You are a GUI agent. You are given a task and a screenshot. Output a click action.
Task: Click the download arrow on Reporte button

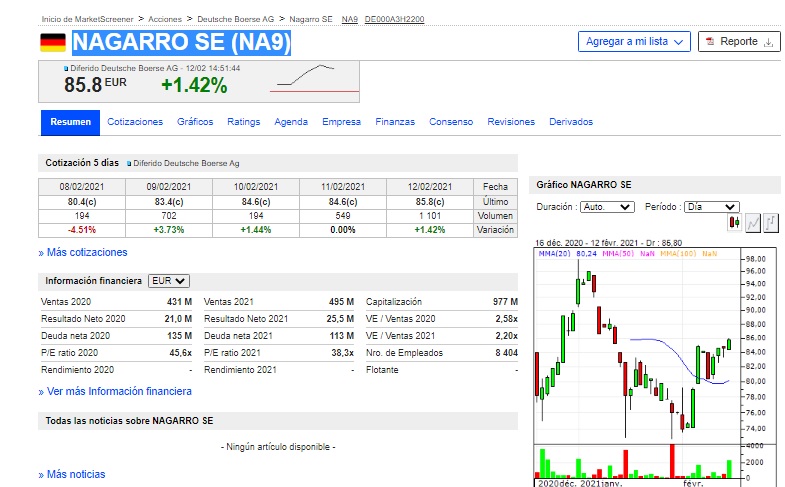pos(768,42)
